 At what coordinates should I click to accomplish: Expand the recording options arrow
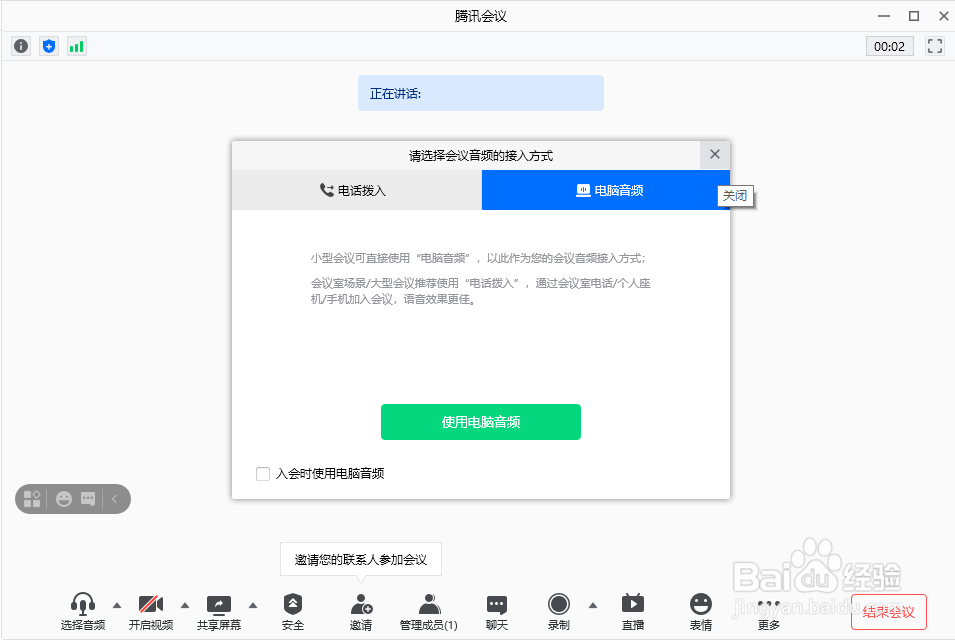593,605
